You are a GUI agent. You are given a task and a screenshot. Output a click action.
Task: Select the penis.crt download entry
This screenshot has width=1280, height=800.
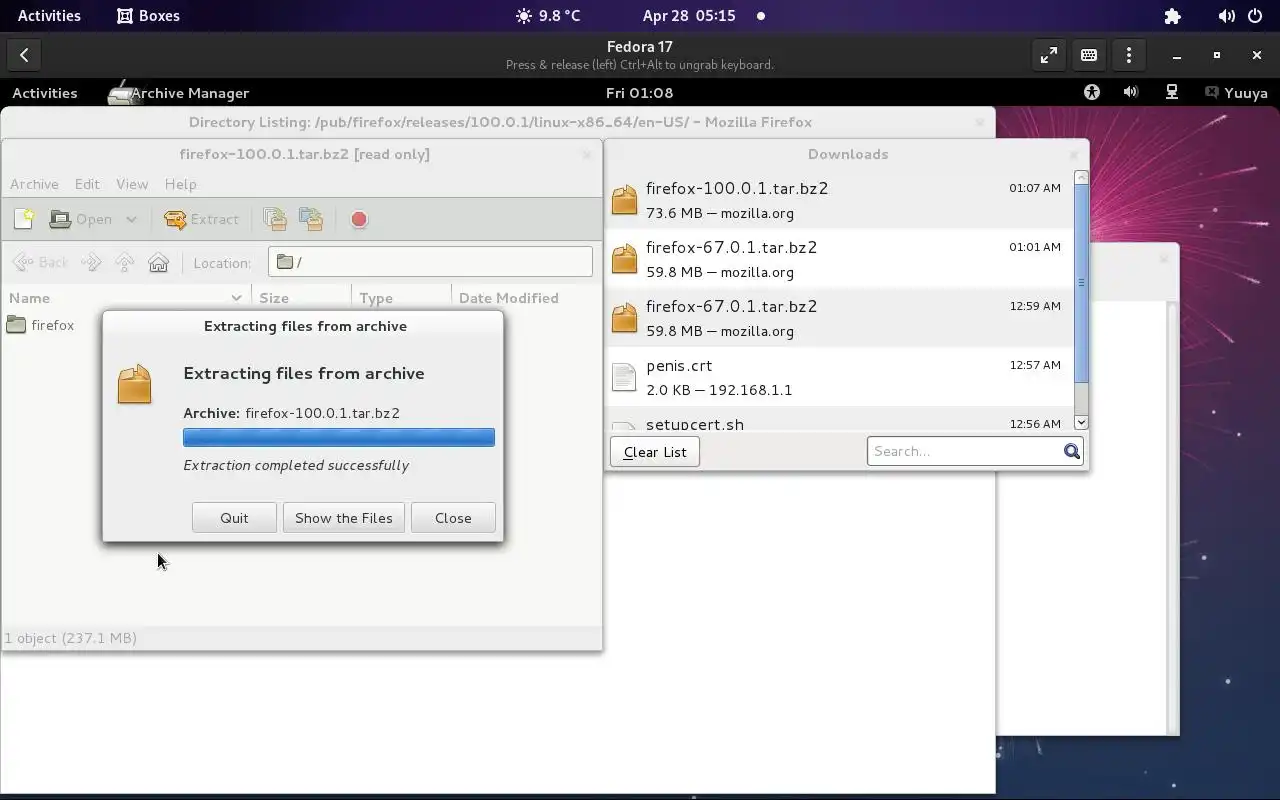840,377
